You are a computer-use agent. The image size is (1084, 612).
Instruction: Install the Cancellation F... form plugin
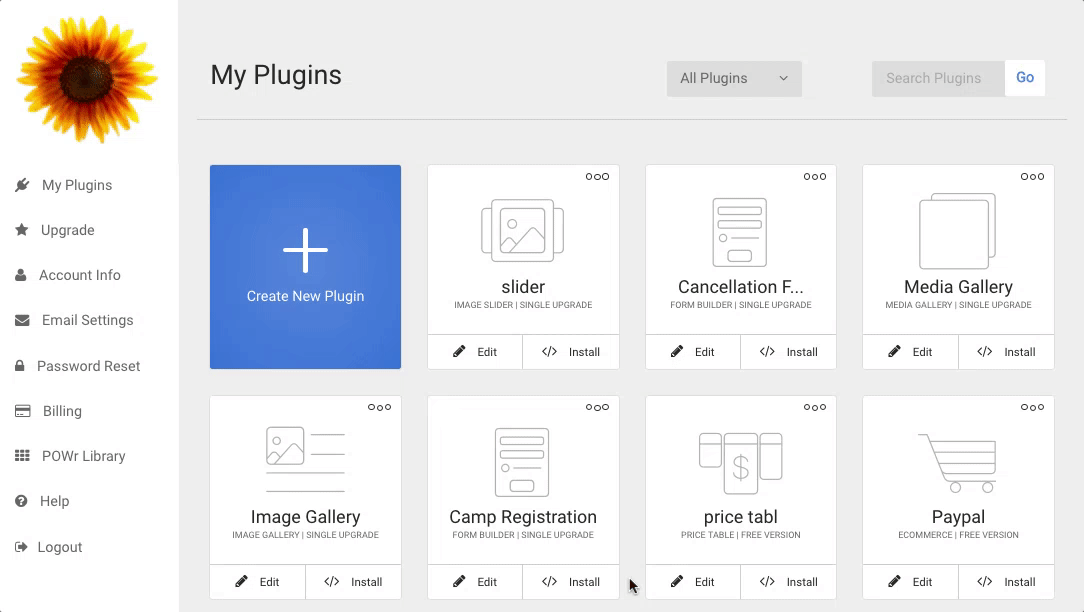point(789,352)
